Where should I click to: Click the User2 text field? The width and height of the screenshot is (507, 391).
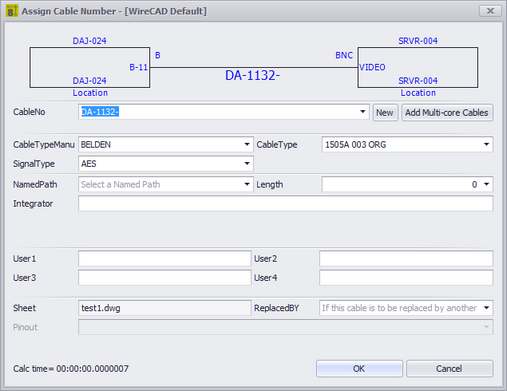coord(406,259)
